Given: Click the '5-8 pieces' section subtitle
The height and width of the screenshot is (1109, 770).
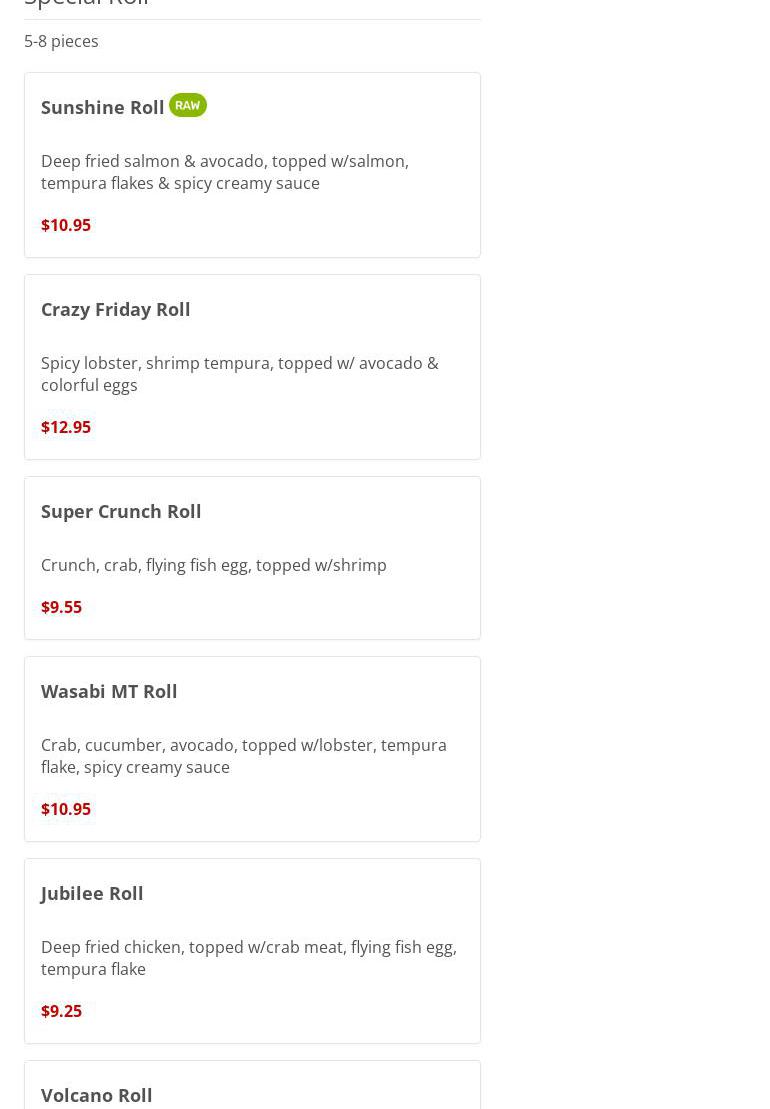Looking at the screenshot, I should point(62,42).
